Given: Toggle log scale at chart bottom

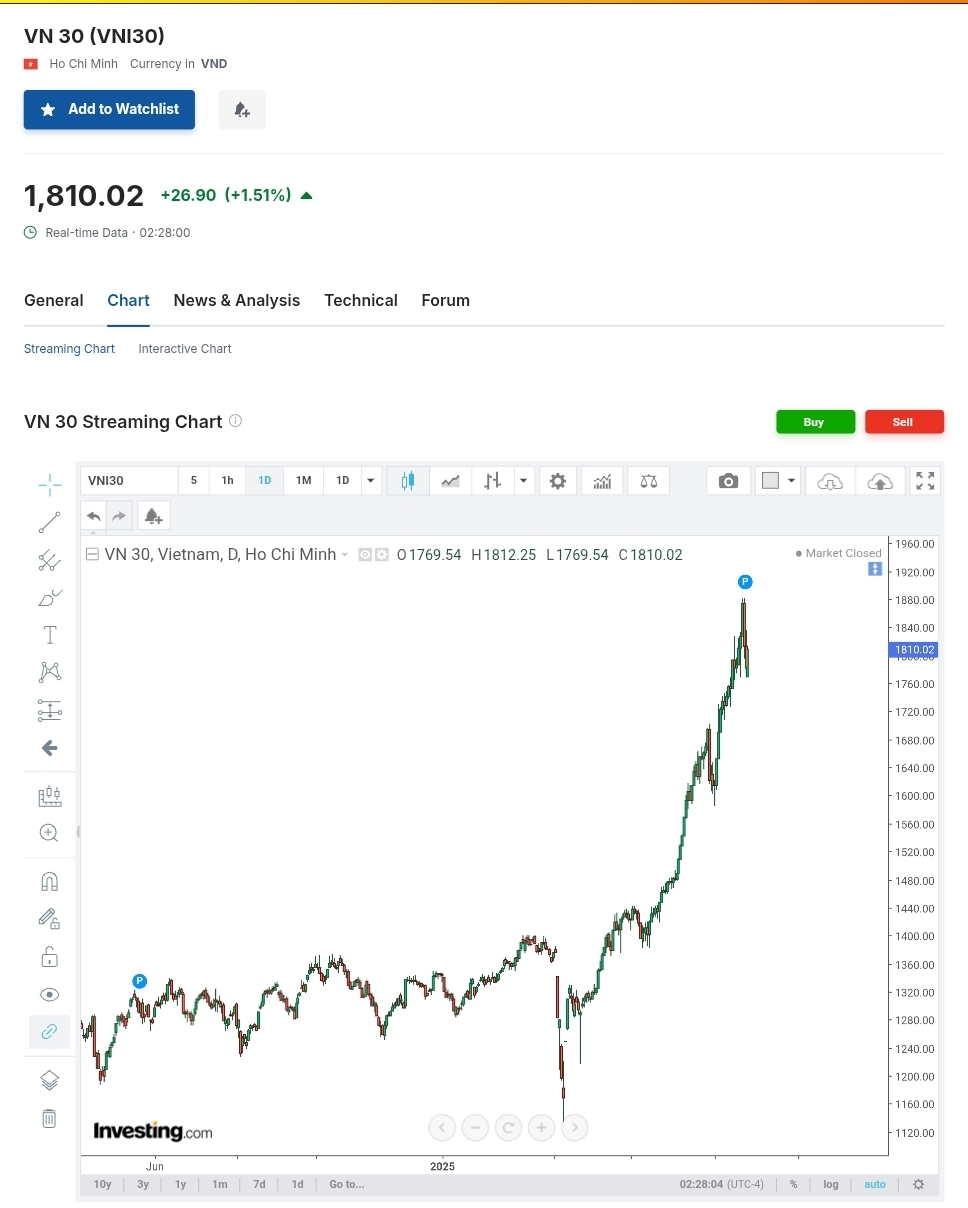Looking at the screenshot, I should pos(831,1184).
